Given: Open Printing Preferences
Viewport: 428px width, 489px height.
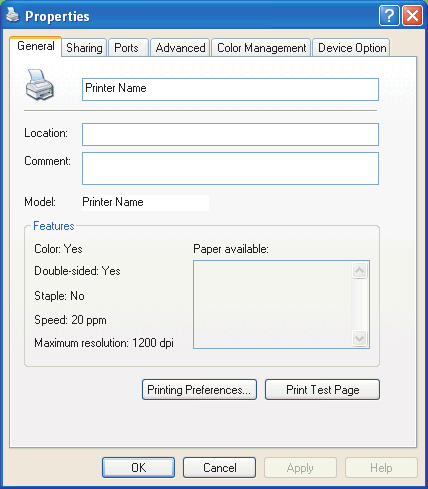Looking at the screenshot, I should coord(199,389).
